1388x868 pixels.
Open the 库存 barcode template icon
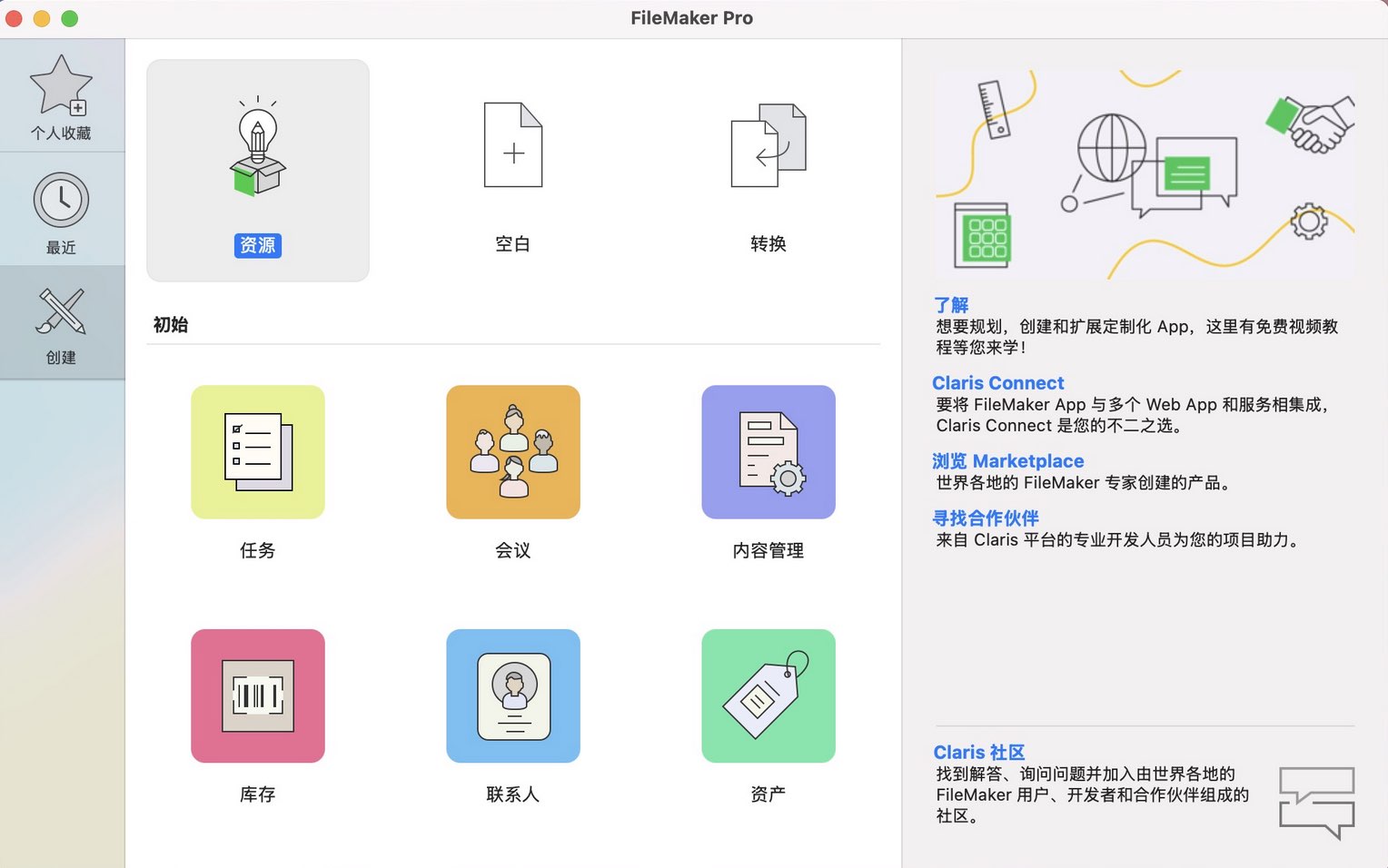[258, 695]
